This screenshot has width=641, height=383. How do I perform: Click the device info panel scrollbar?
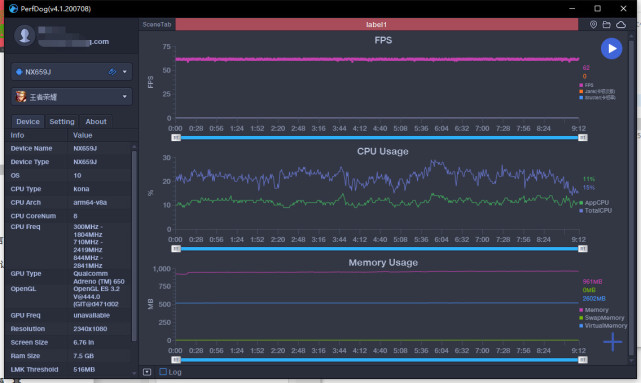(x=134, y=245)
